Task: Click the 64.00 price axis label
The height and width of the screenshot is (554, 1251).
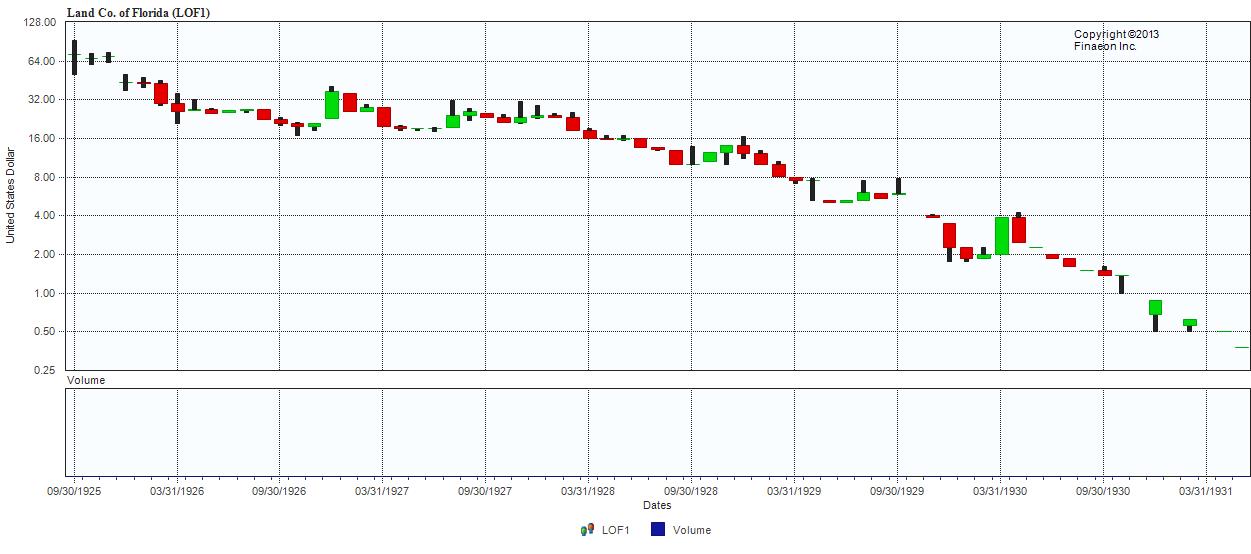Action: click(43, 61)
